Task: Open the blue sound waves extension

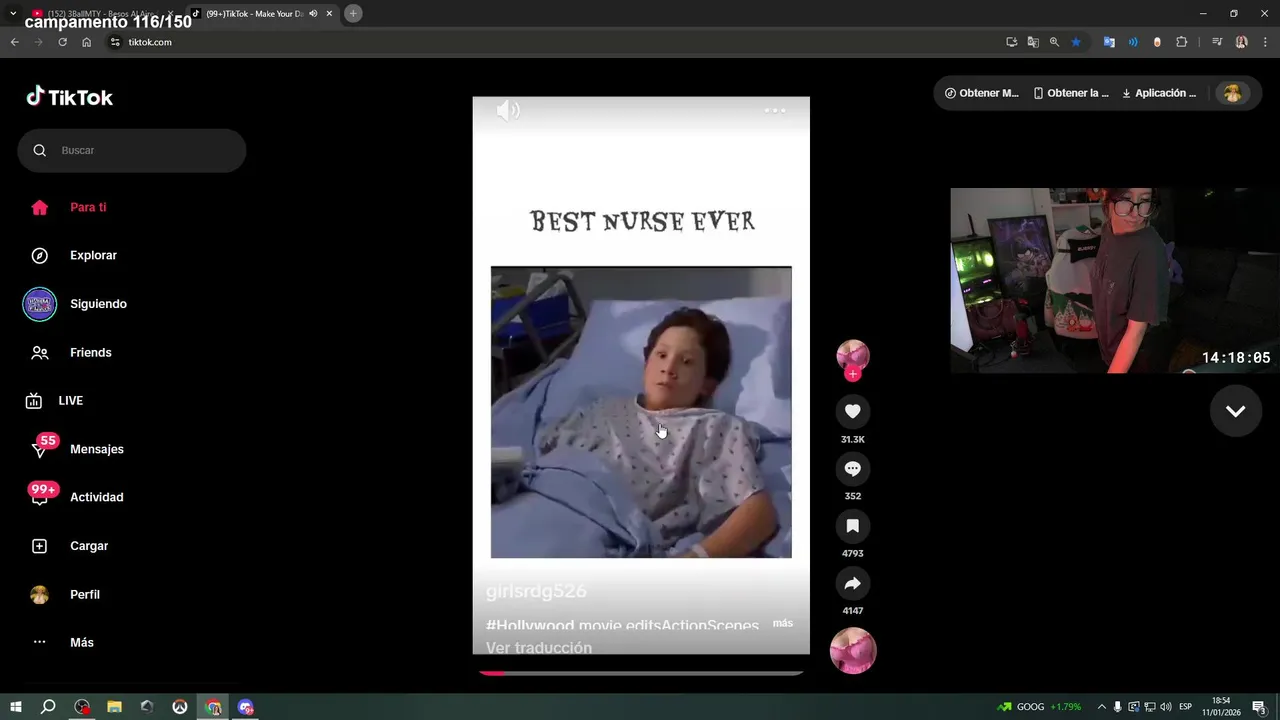Action: [x=1133, y=42]
